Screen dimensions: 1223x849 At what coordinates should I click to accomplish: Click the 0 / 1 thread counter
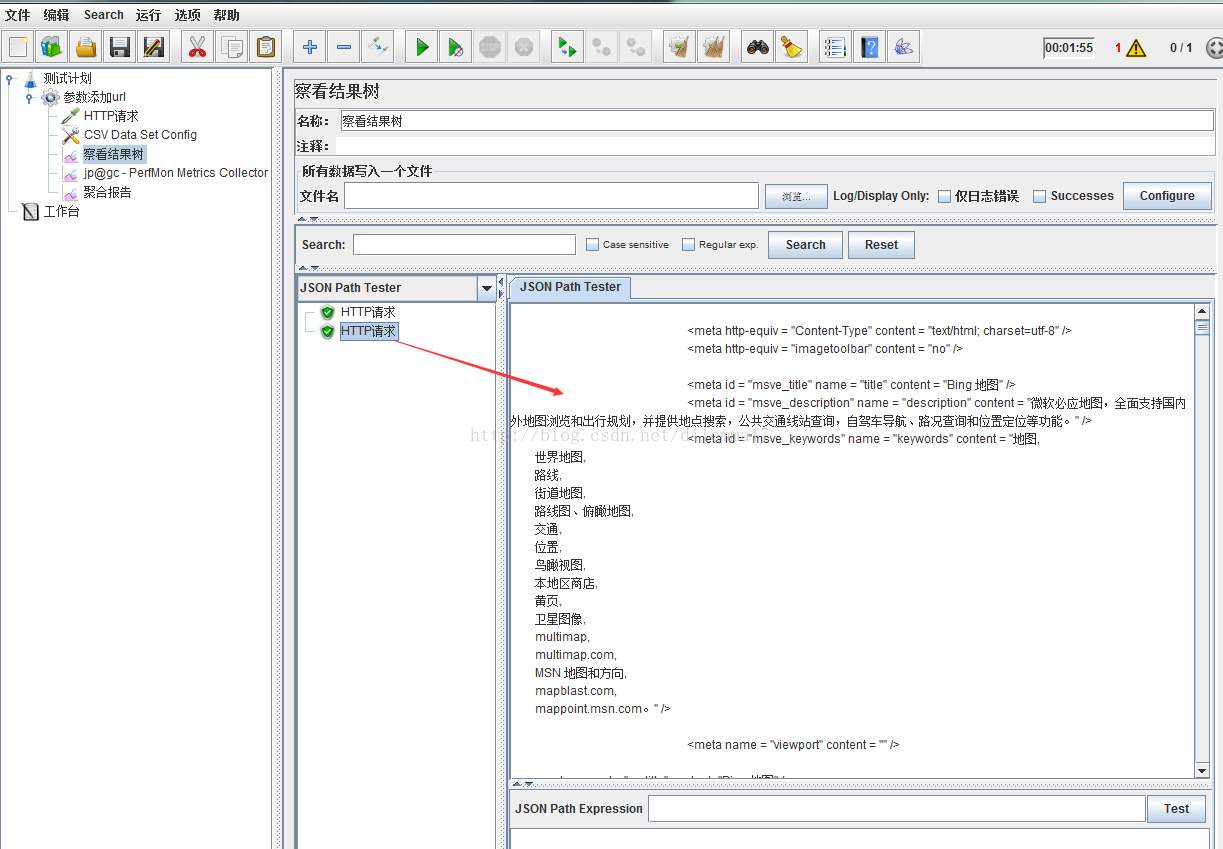(1181, 48)
